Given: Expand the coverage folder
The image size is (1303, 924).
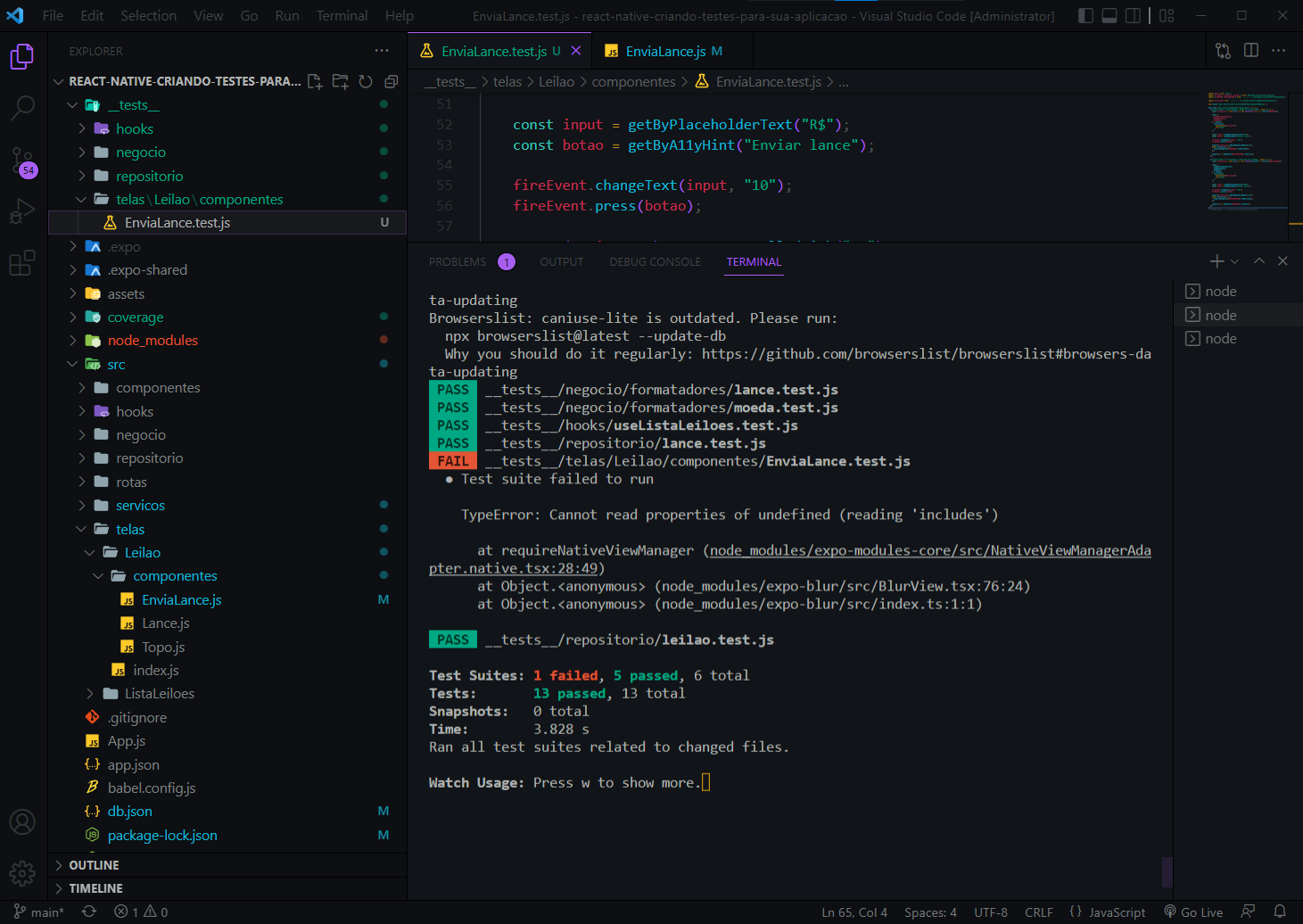Looking at the screenshot, I should click(227, 317).
